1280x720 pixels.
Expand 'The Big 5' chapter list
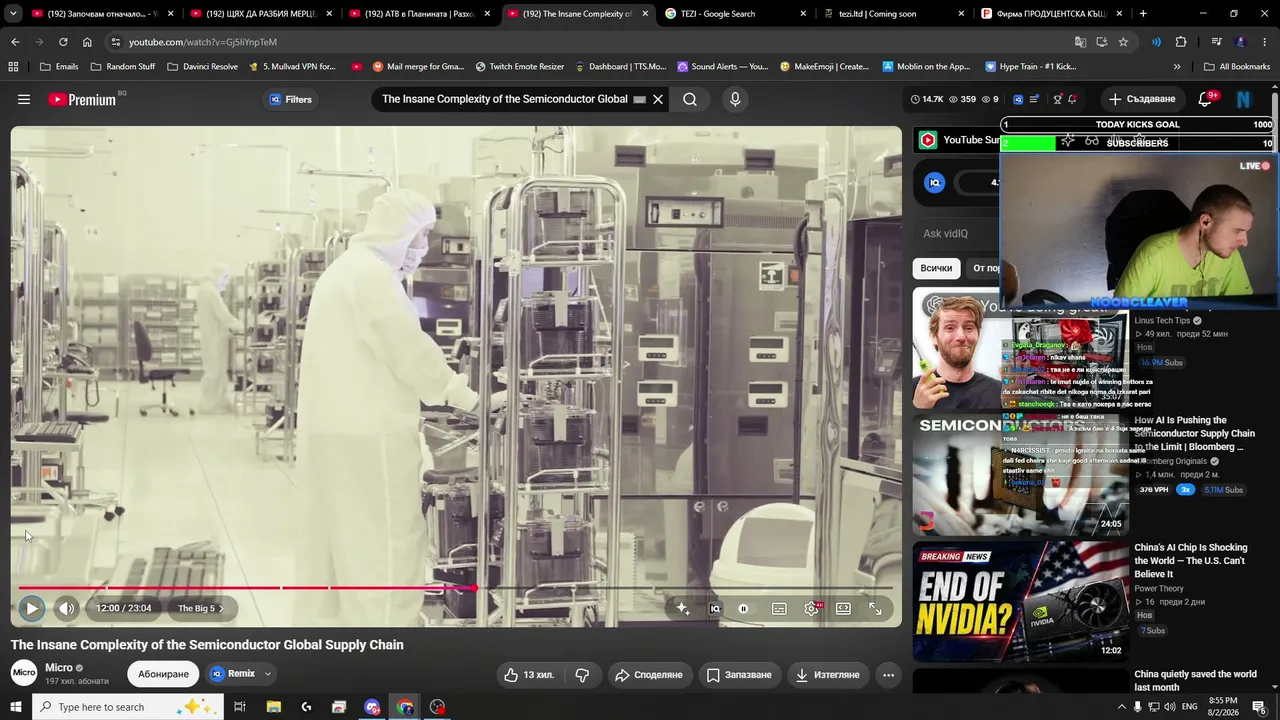201,608
